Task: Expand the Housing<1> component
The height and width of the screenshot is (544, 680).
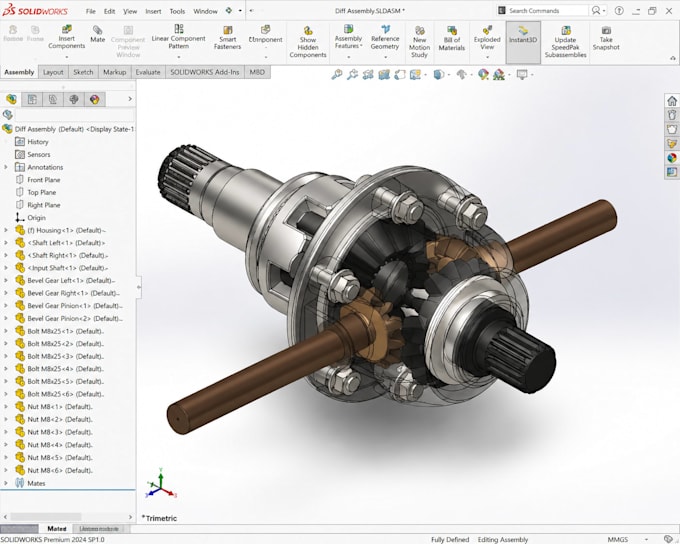Action: pos(6,230)
